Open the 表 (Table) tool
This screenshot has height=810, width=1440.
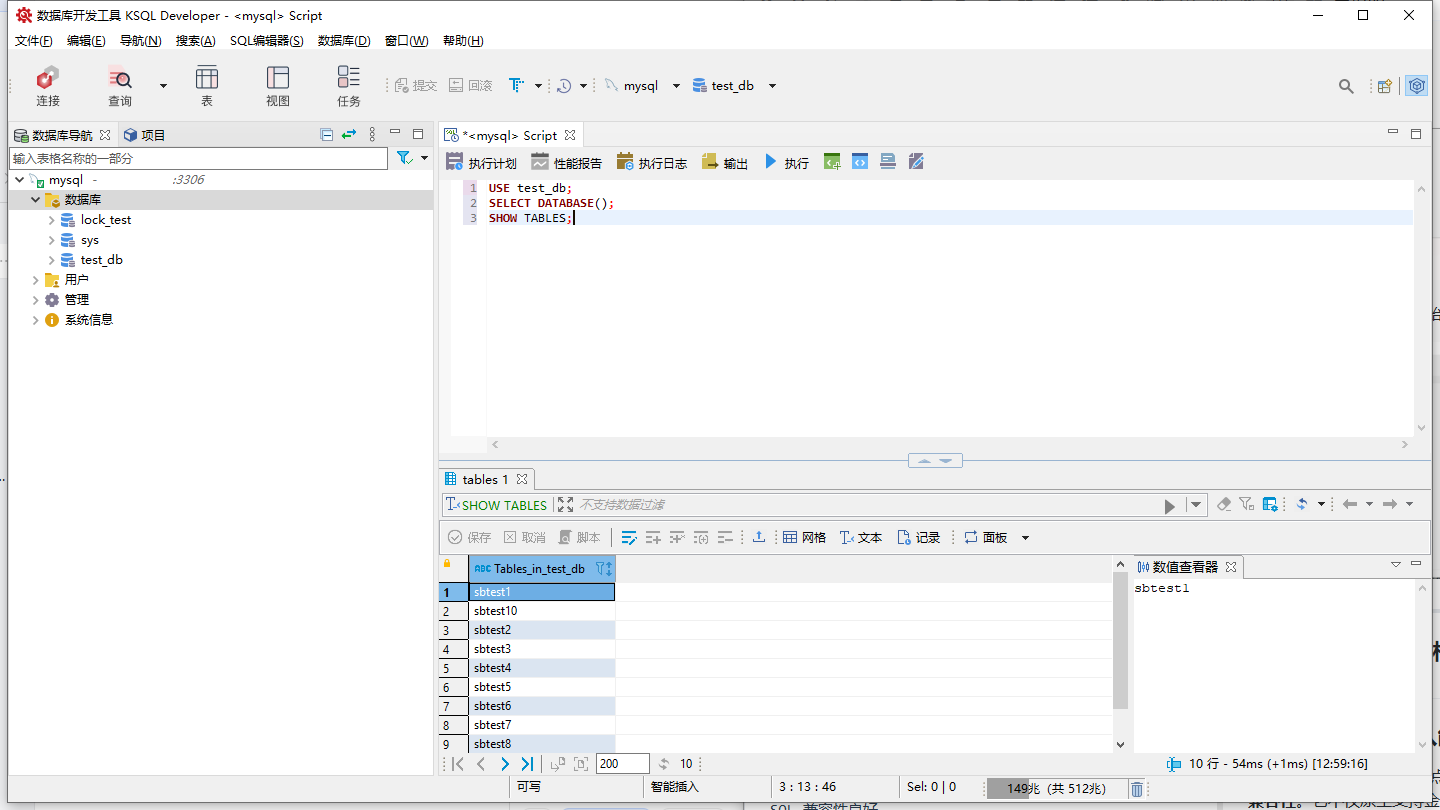(x=207, y=86)
